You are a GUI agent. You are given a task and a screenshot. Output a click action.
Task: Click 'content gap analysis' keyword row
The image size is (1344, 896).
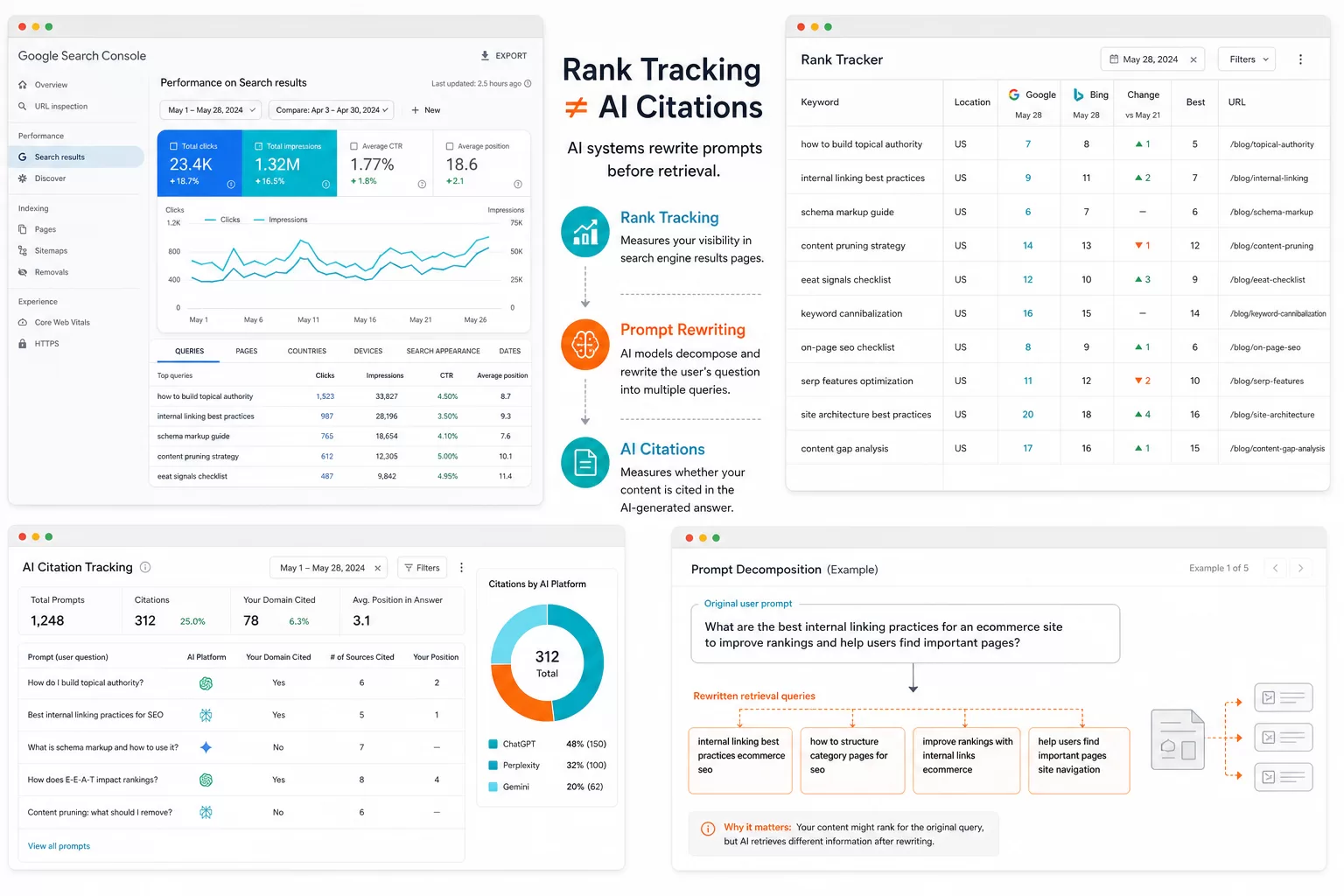pos(1058,448)
